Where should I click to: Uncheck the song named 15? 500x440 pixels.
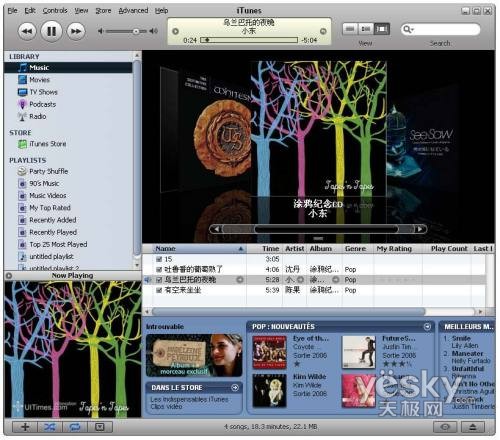coord(159,259)
